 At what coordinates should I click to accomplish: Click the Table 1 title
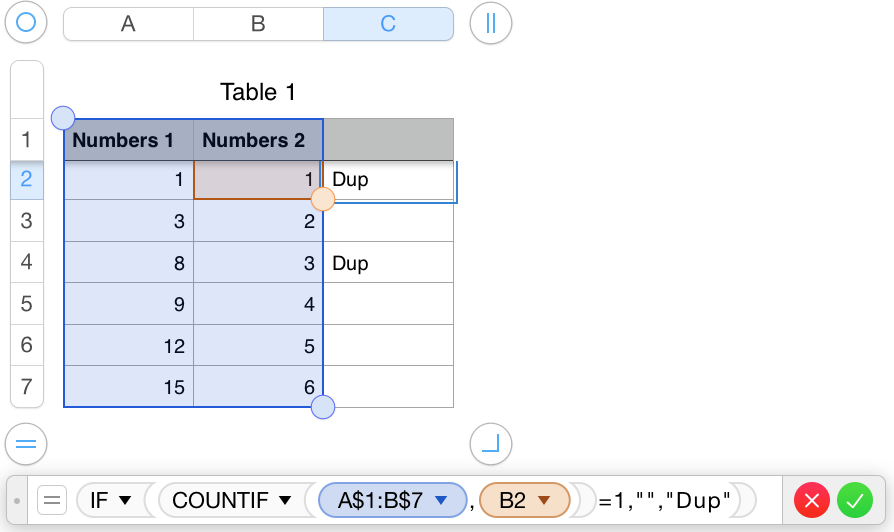pos(258,92)
